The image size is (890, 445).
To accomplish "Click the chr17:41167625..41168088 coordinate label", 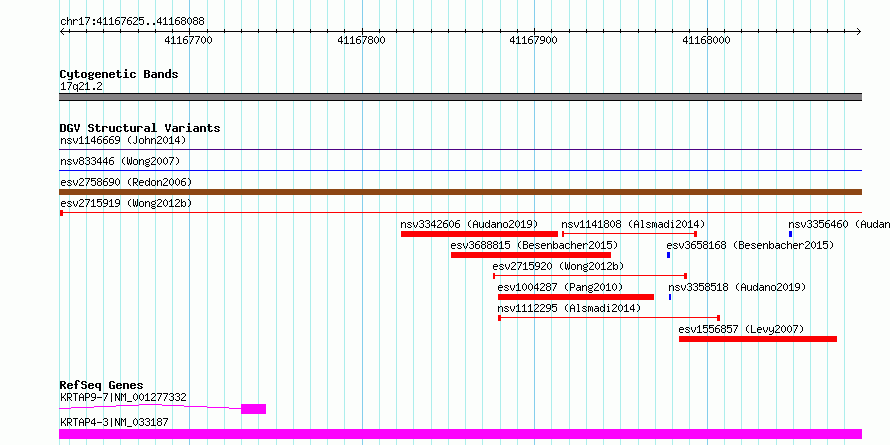I will click(132, 22).
